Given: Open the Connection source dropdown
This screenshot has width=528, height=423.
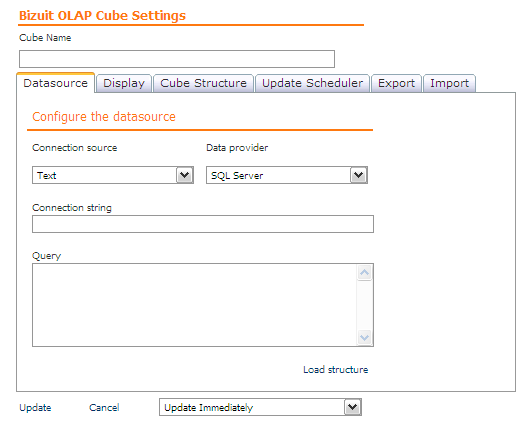Looking at the screenshot, I should pos(113,175).
